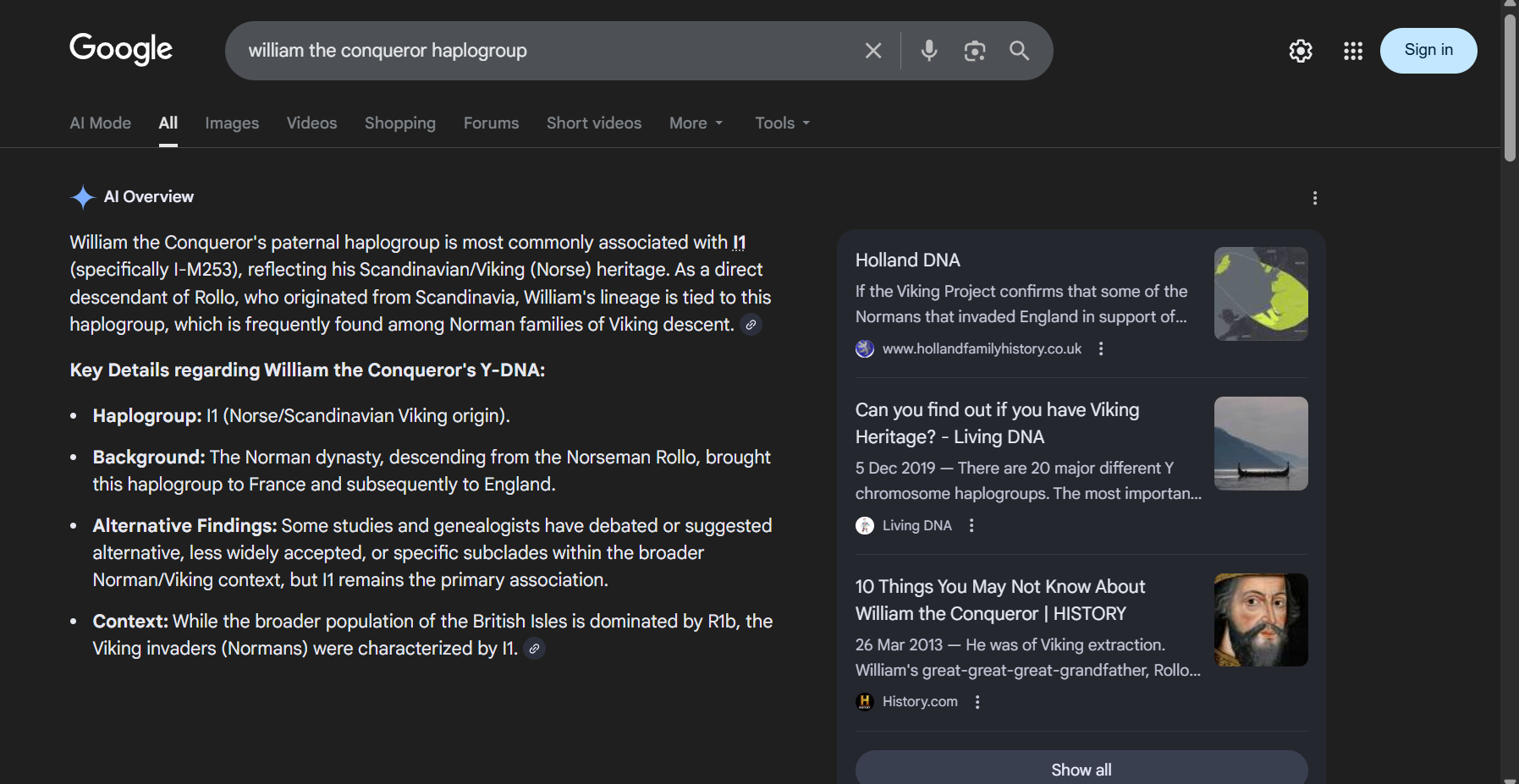
Task: Open AI Overview three-dot options menu
Action: point(1314,198)
